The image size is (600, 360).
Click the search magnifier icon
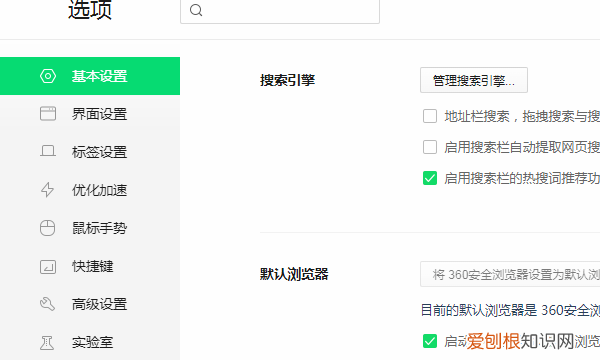coord(196,10)
